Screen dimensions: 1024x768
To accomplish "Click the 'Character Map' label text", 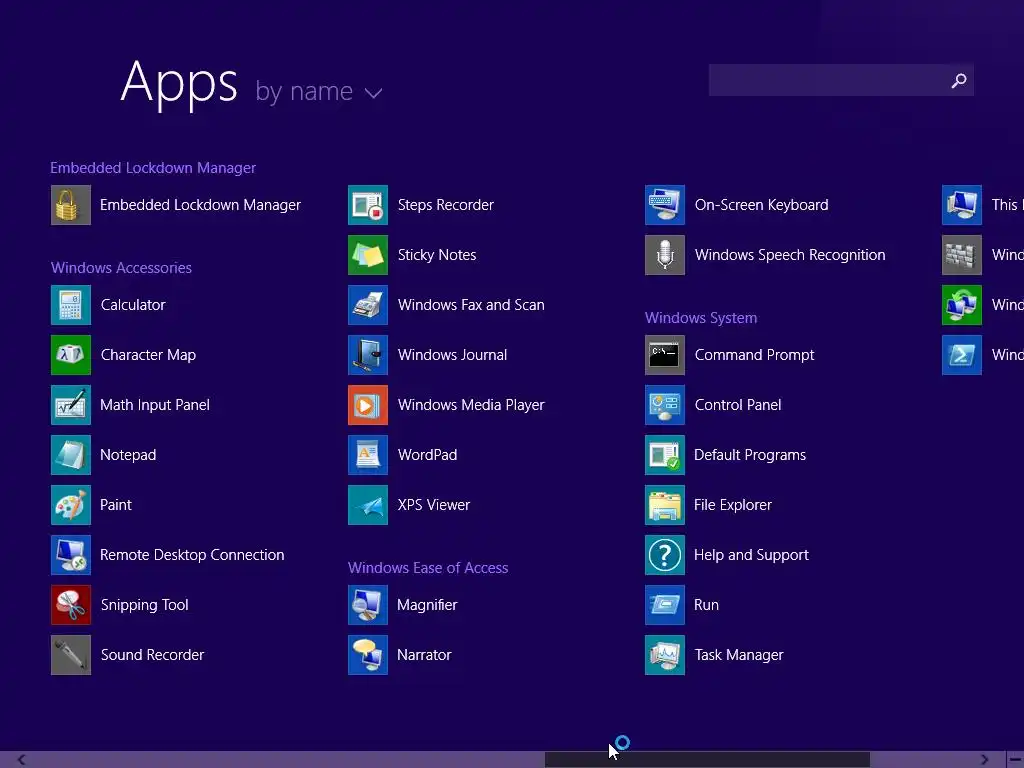I will point(148,355).
